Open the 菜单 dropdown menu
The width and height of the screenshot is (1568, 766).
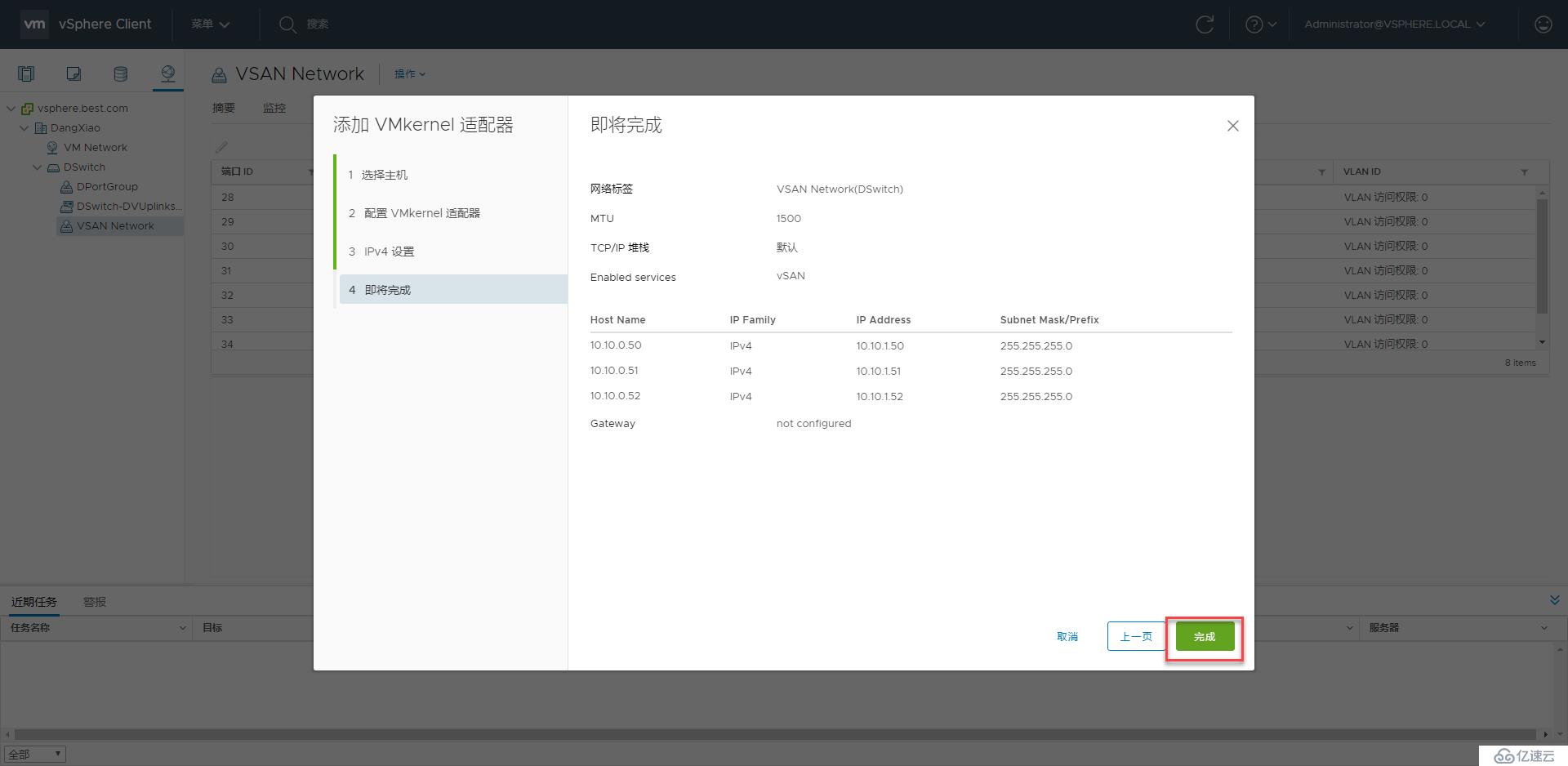pos(210,24)
